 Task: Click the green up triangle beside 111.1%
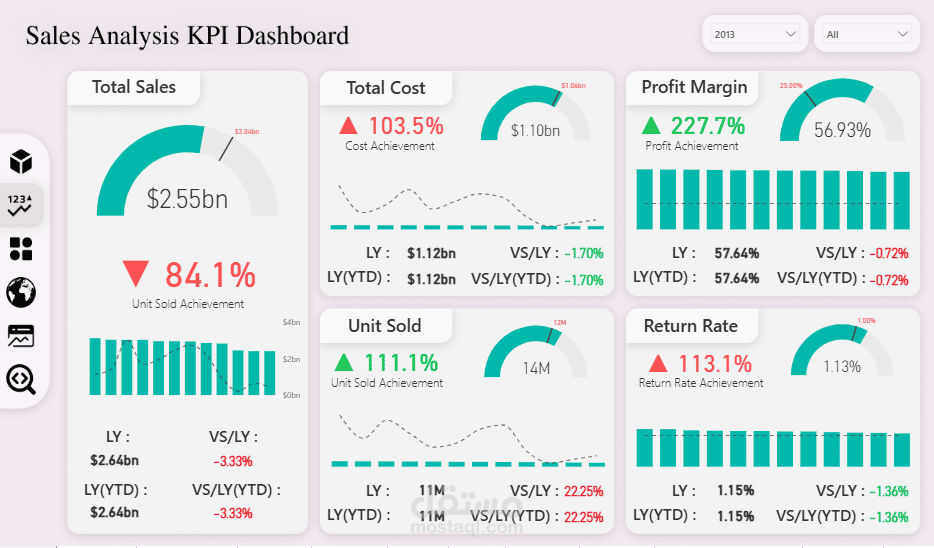click(x=344, y=362)
